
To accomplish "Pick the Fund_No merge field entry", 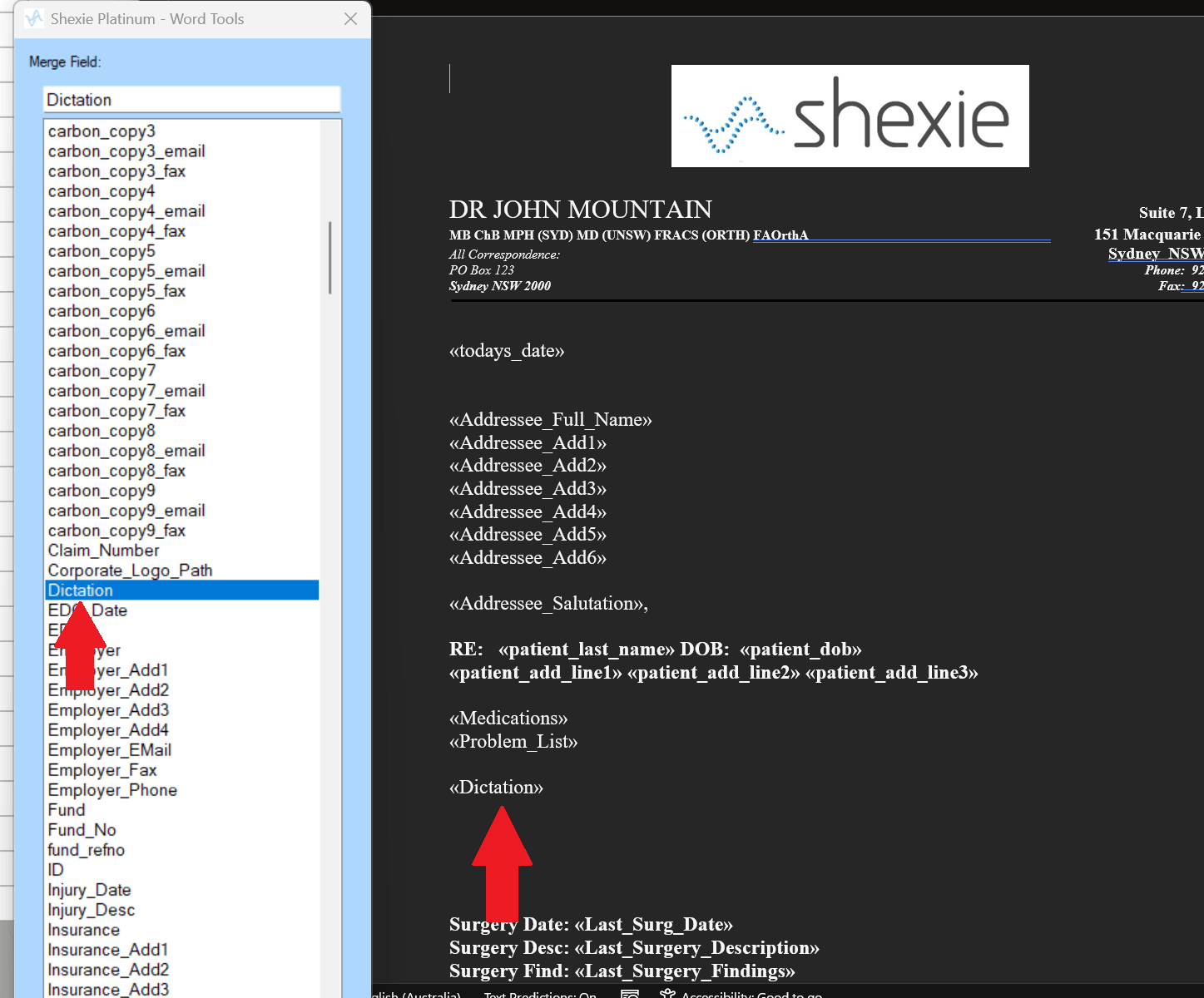I will pos(181,830).
